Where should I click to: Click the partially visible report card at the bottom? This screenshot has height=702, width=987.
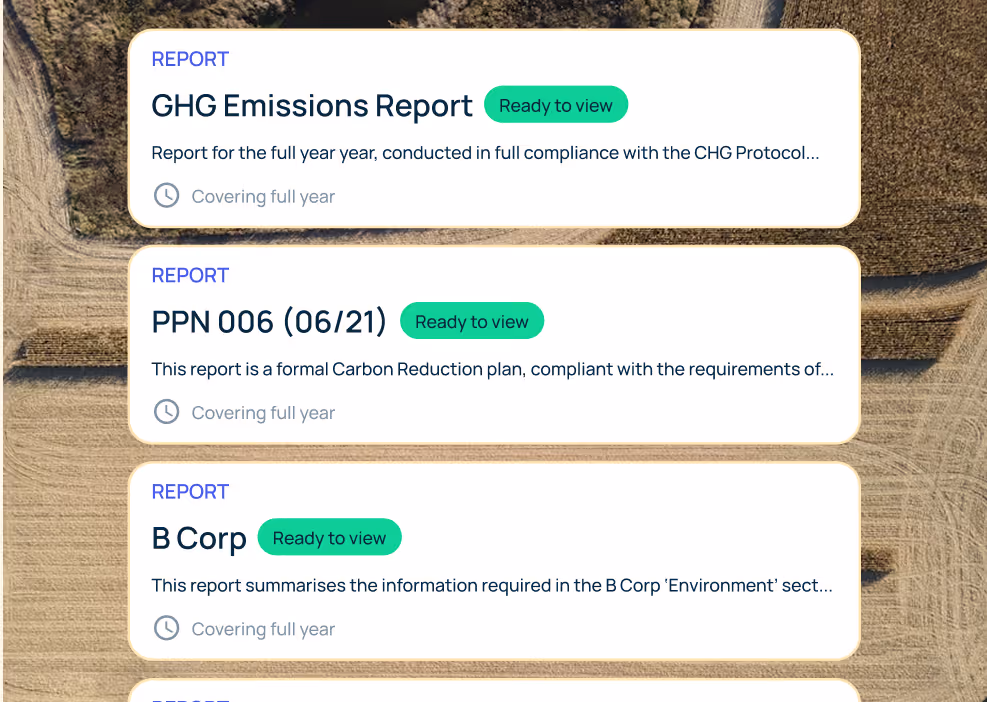(494, 693)
